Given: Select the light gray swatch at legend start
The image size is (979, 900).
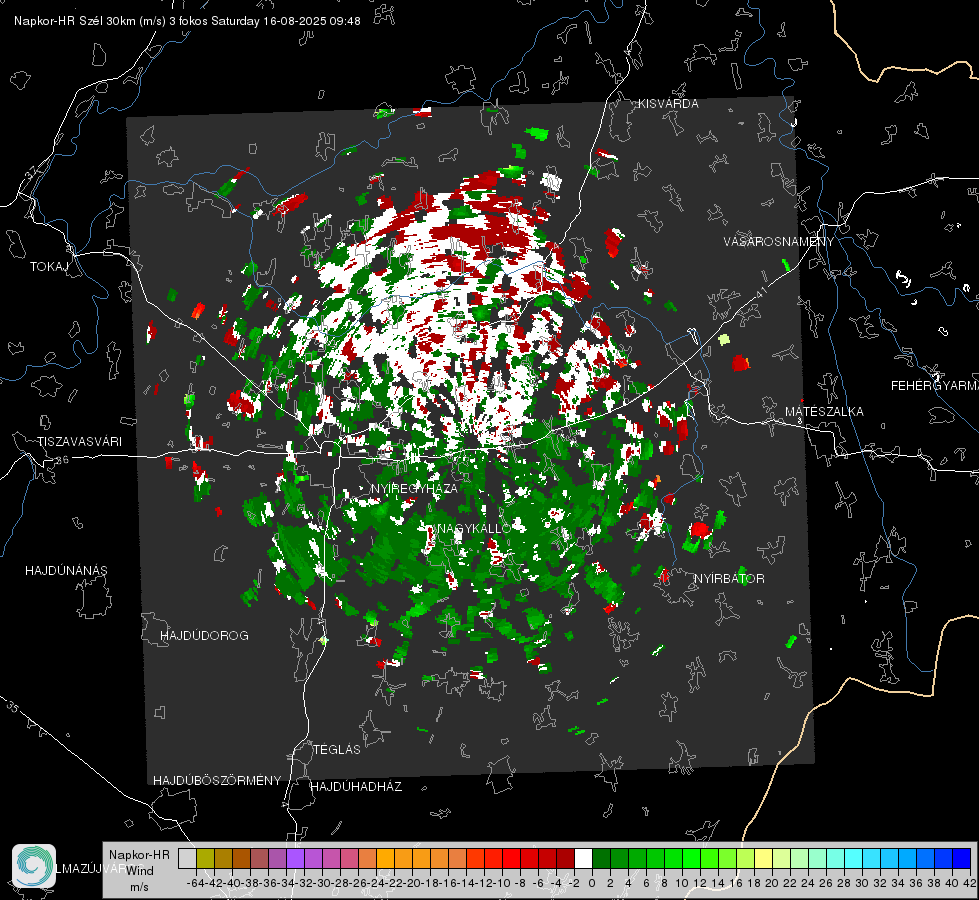Looking at the screenshot, I should tap(187, 858).
